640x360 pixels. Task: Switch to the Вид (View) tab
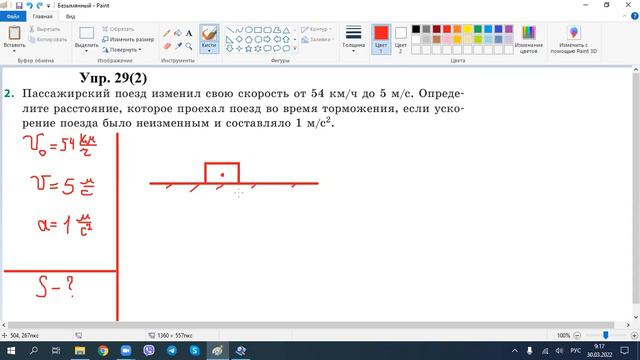(x=70, y=16)
